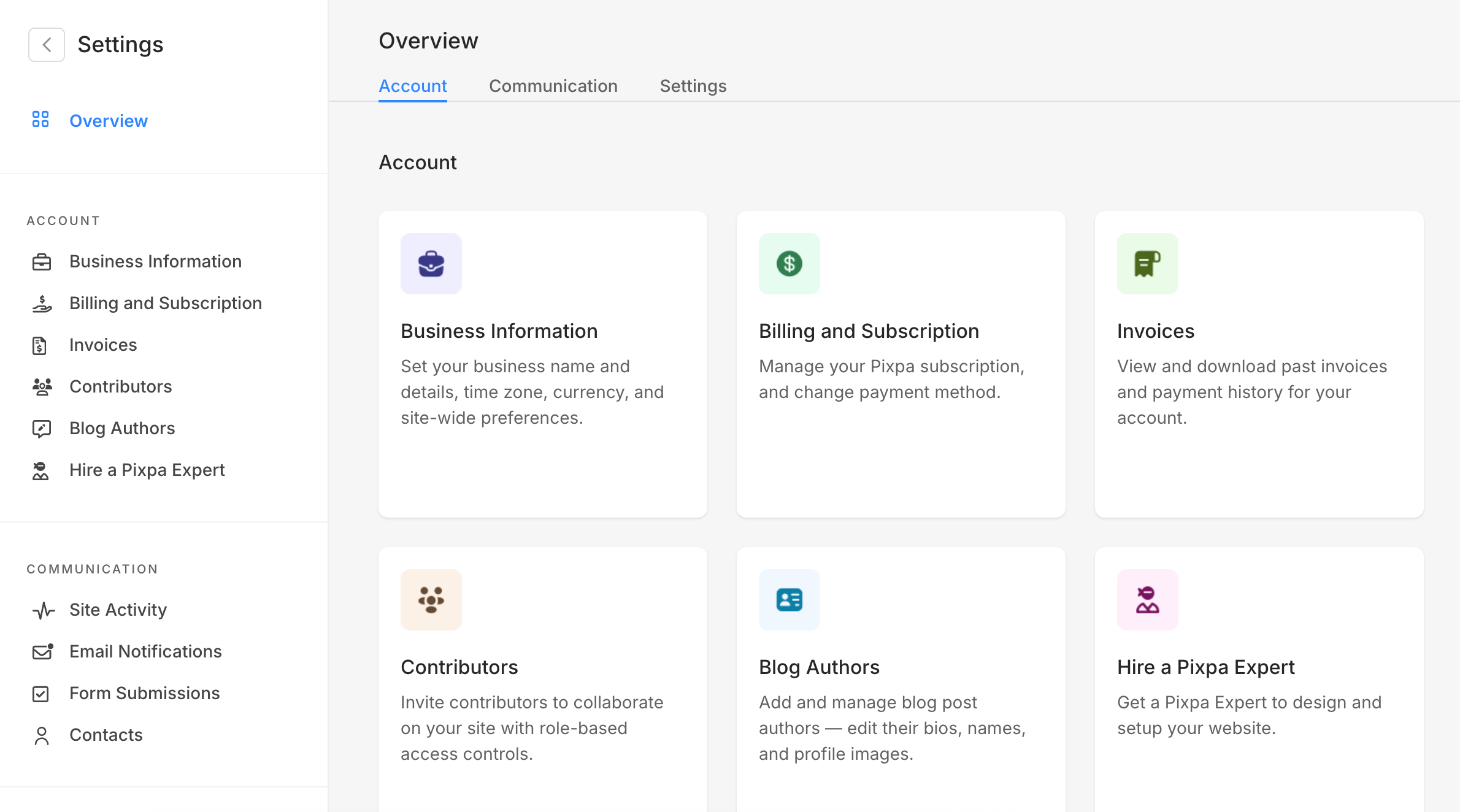Open Contacts from the sidebar

point(106,735)
